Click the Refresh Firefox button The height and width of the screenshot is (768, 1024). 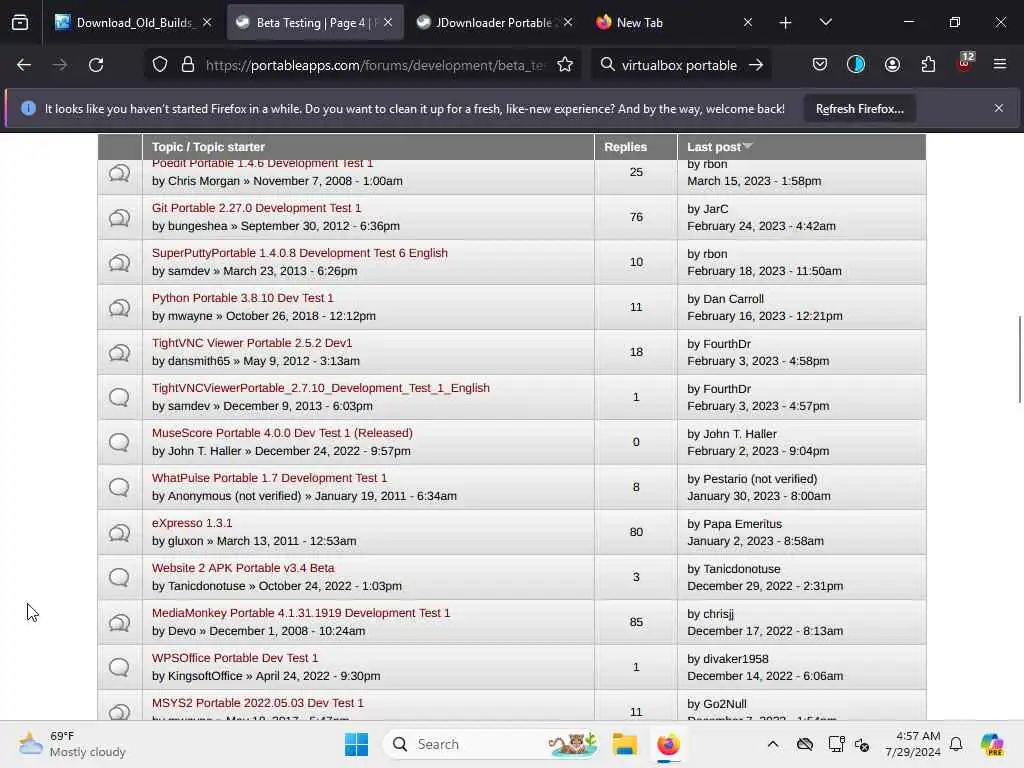tap(859, 109)
